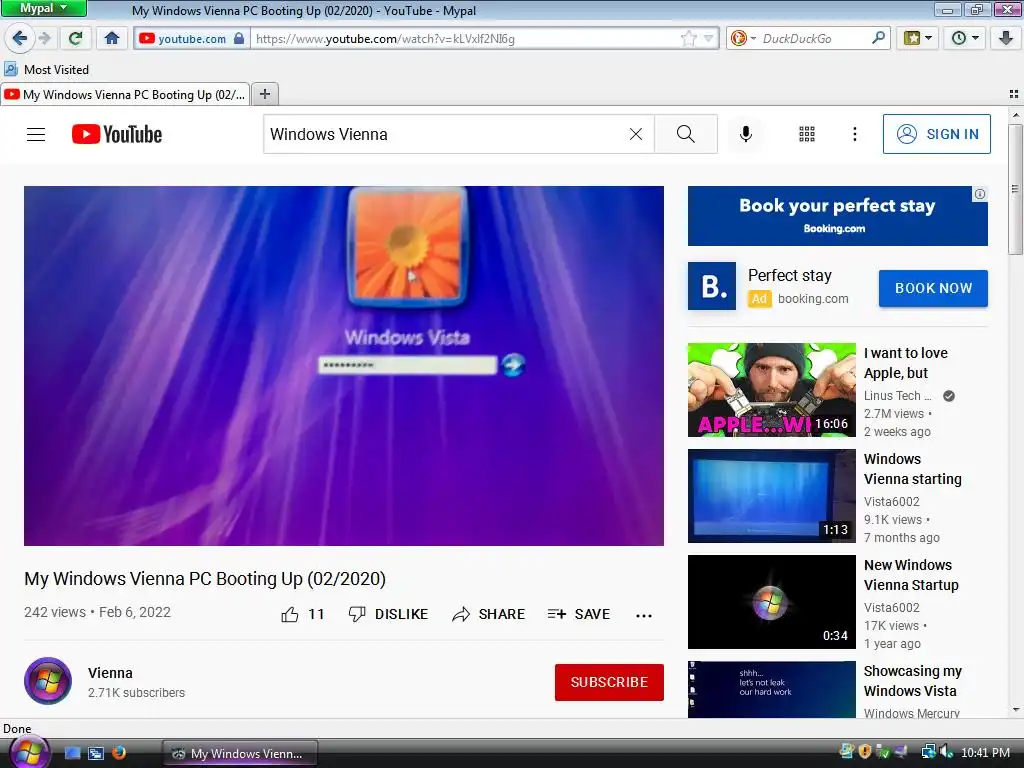Click the BOOK NOW button
Viewport: 1024px width, 768px height.
tap(933, 288)
